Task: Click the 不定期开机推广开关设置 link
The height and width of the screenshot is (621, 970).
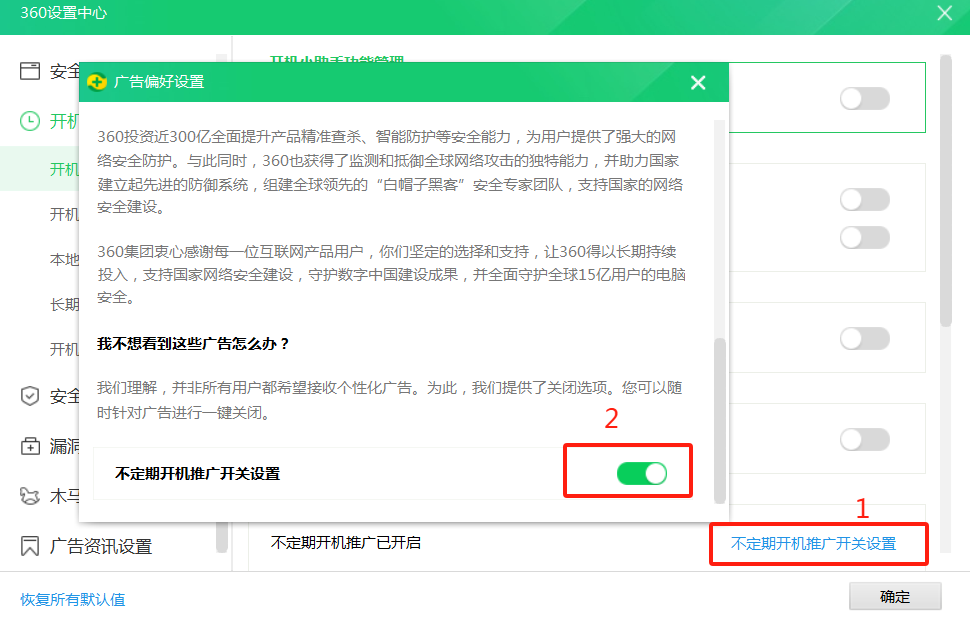Action: pos(813,544)
